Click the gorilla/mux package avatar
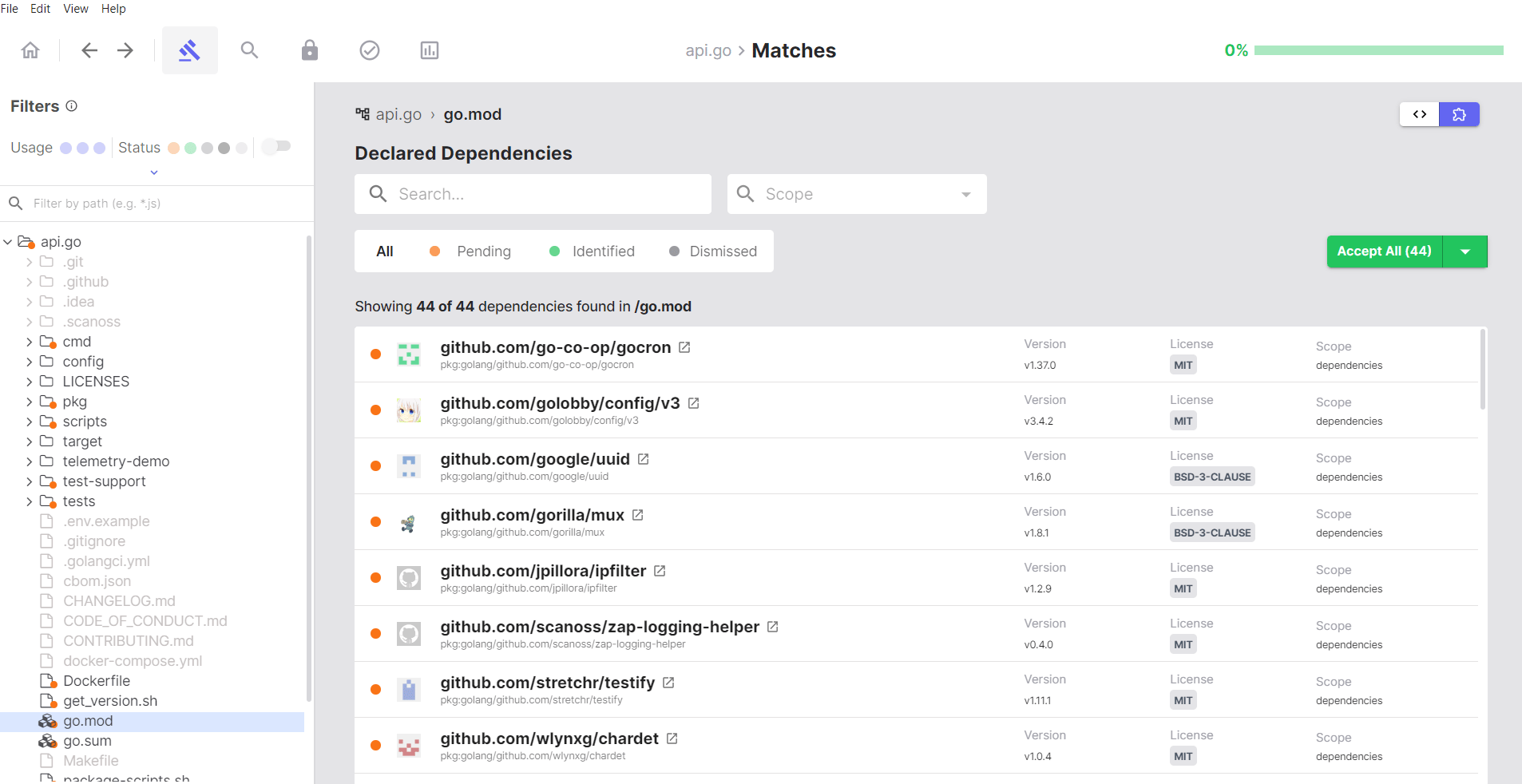The width and height of the screenshot is (1522, 784). (409, 522)
